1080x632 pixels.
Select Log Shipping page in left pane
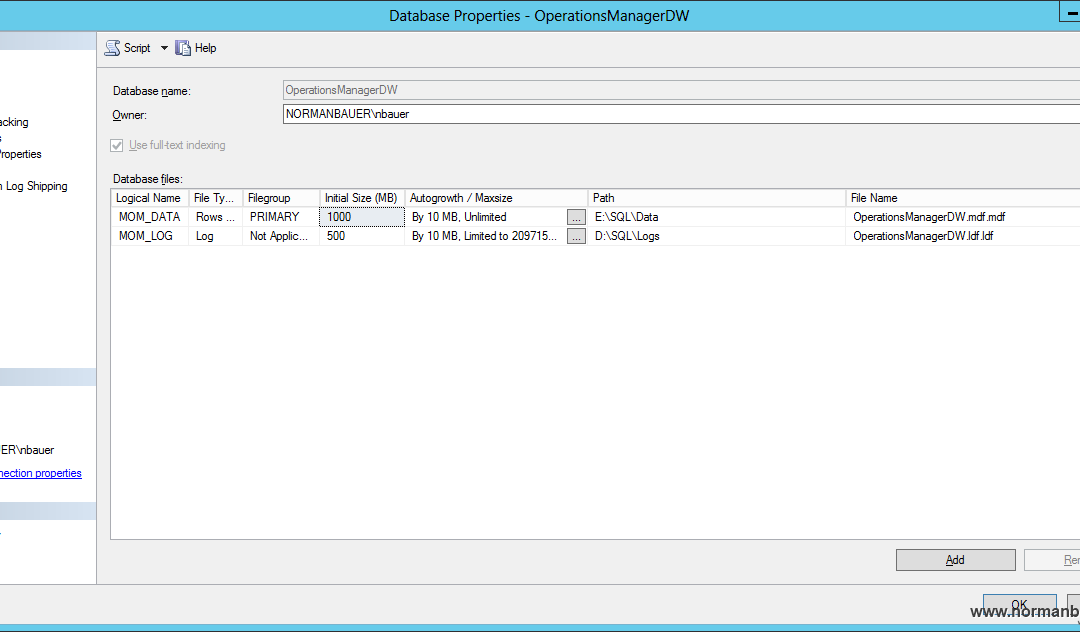(x=34, y=186)
